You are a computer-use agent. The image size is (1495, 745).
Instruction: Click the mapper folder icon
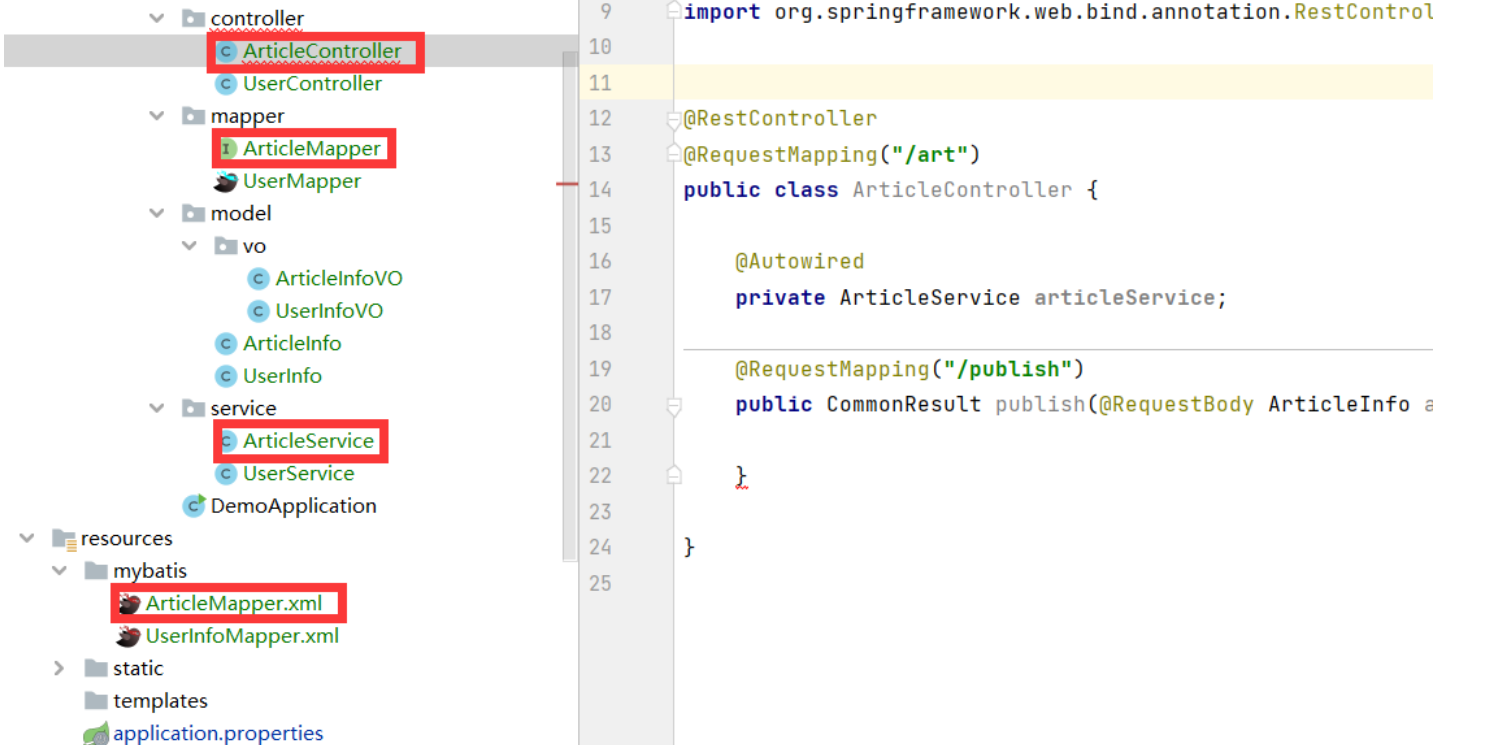tap(193, 116)
